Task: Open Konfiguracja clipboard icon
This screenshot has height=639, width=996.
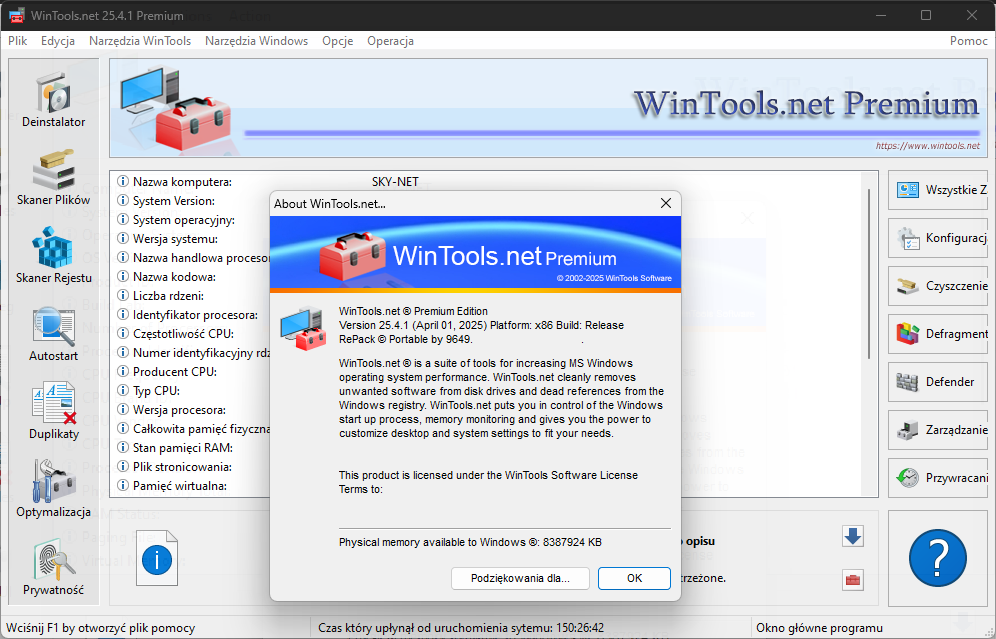Action: (x=908, y=238)
